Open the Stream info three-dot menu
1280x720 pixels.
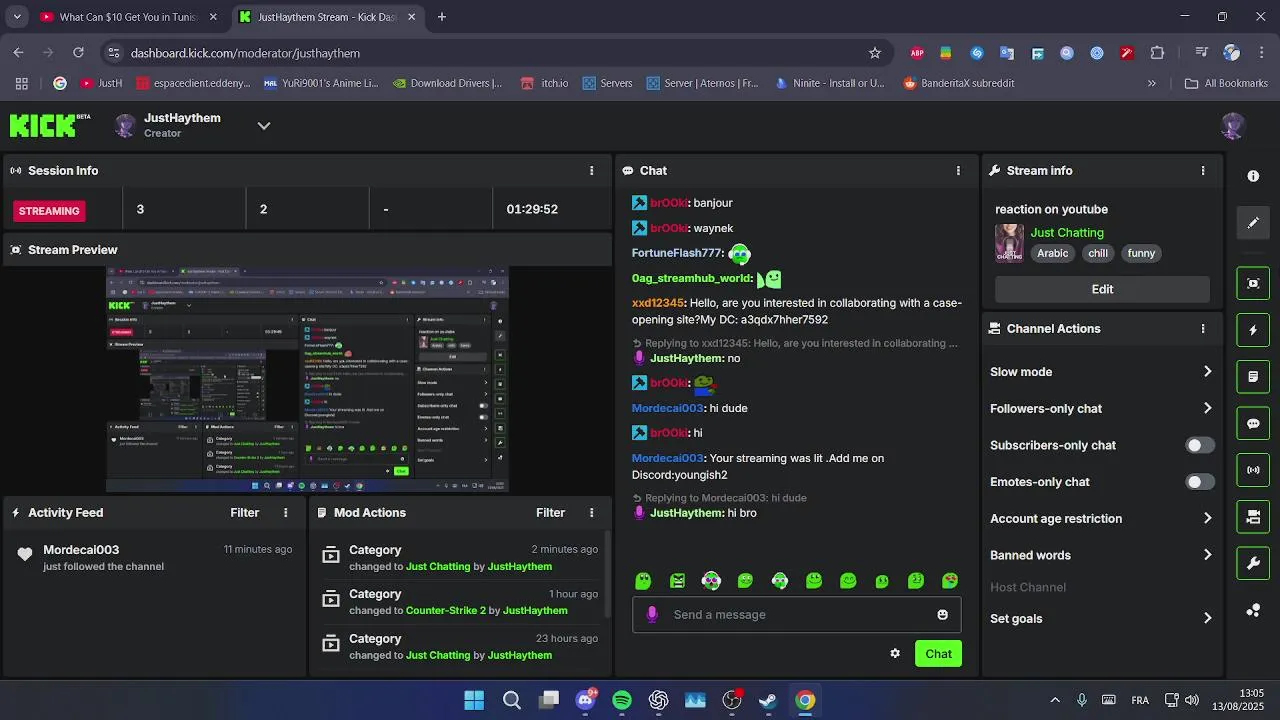tap(1203, 171)
